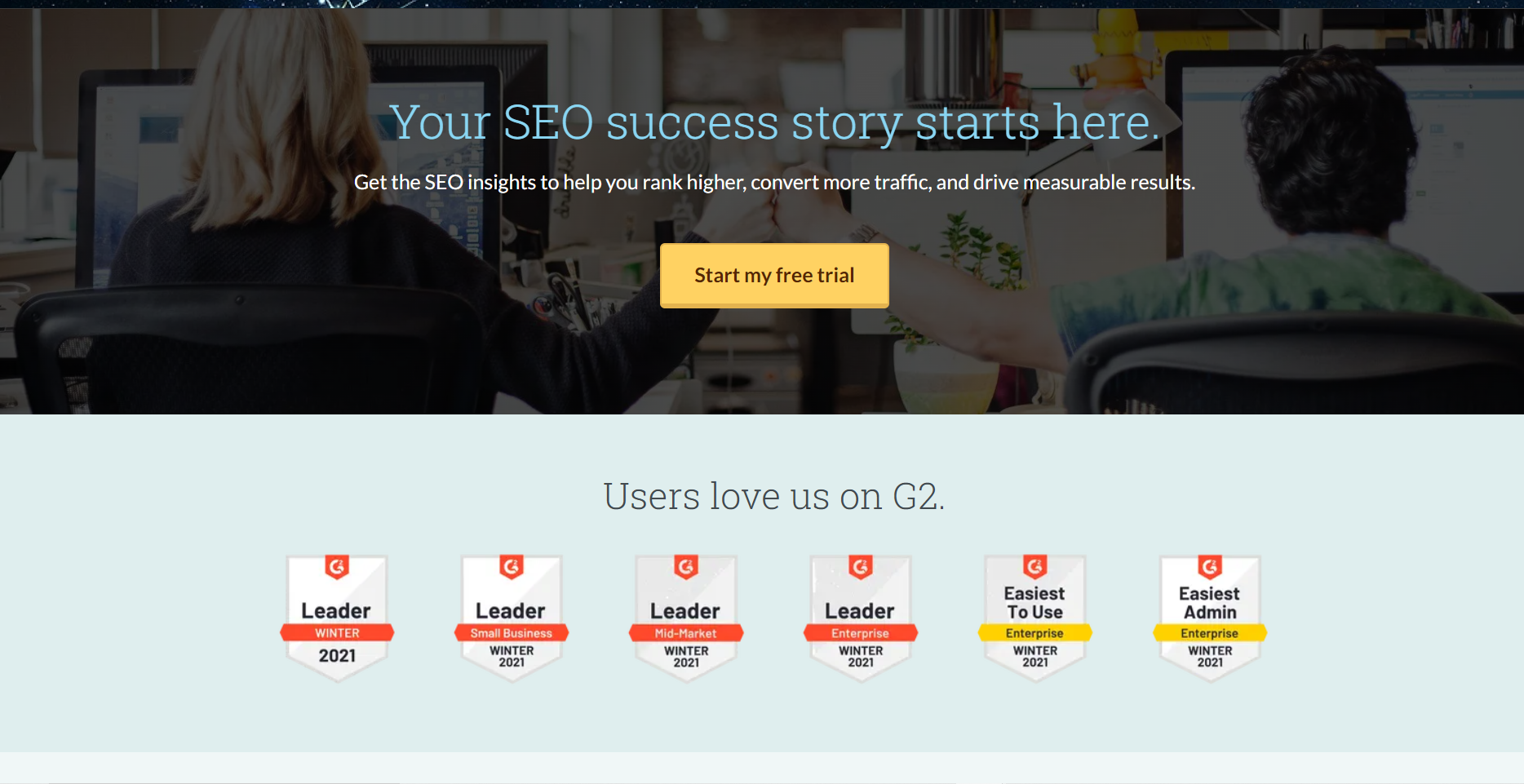1524x784 pixels.
Task: Click the "Users love us on G2" heading
Action: pyautogui.click(x=773, y=496)
